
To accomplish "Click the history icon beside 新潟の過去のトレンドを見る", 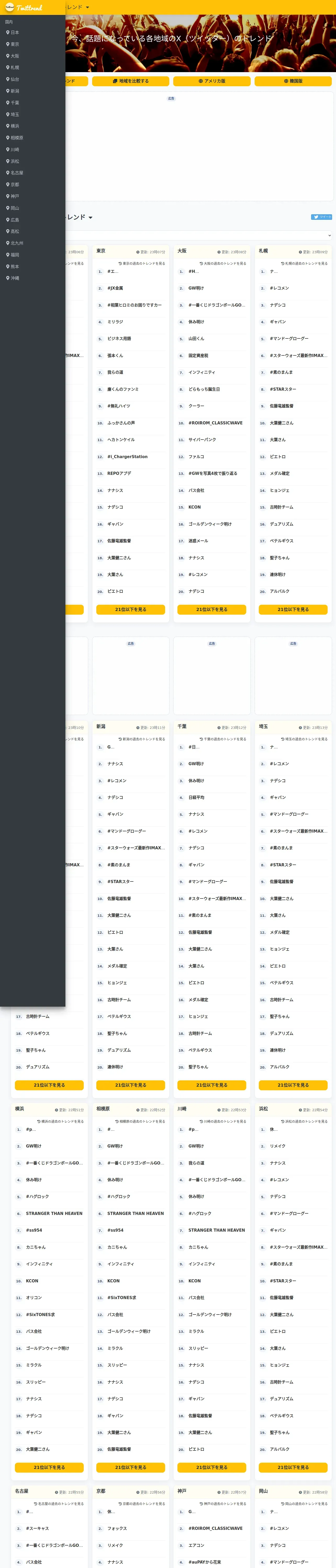I will (120, 739).
